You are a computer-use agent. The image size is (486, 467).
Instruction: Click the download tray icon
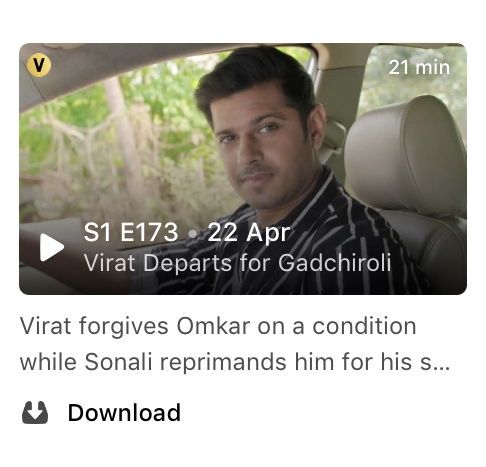pos(35,412)
